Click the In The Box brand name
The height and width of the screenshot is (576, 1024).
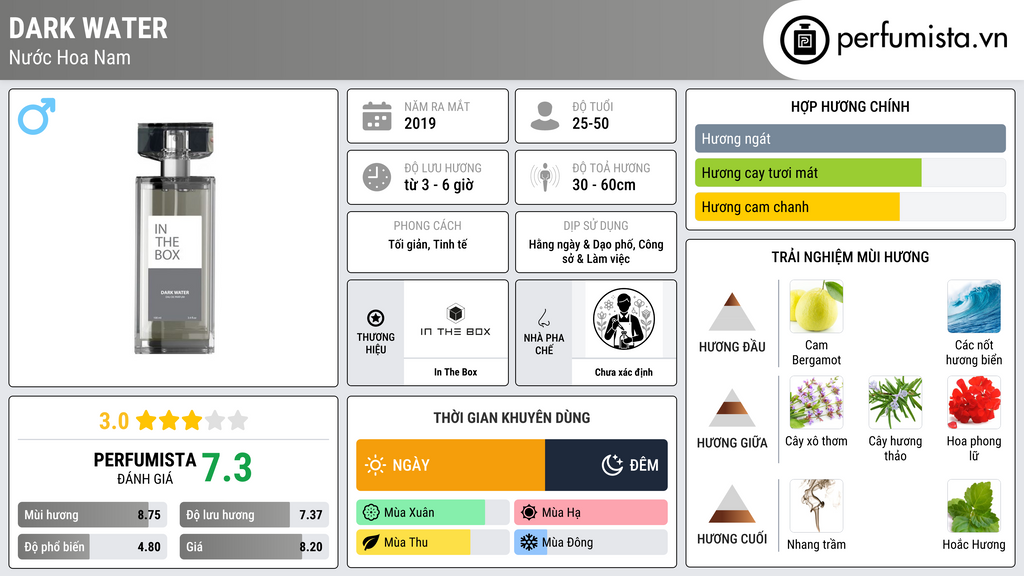pyautogui.click(x=455, y=372)
